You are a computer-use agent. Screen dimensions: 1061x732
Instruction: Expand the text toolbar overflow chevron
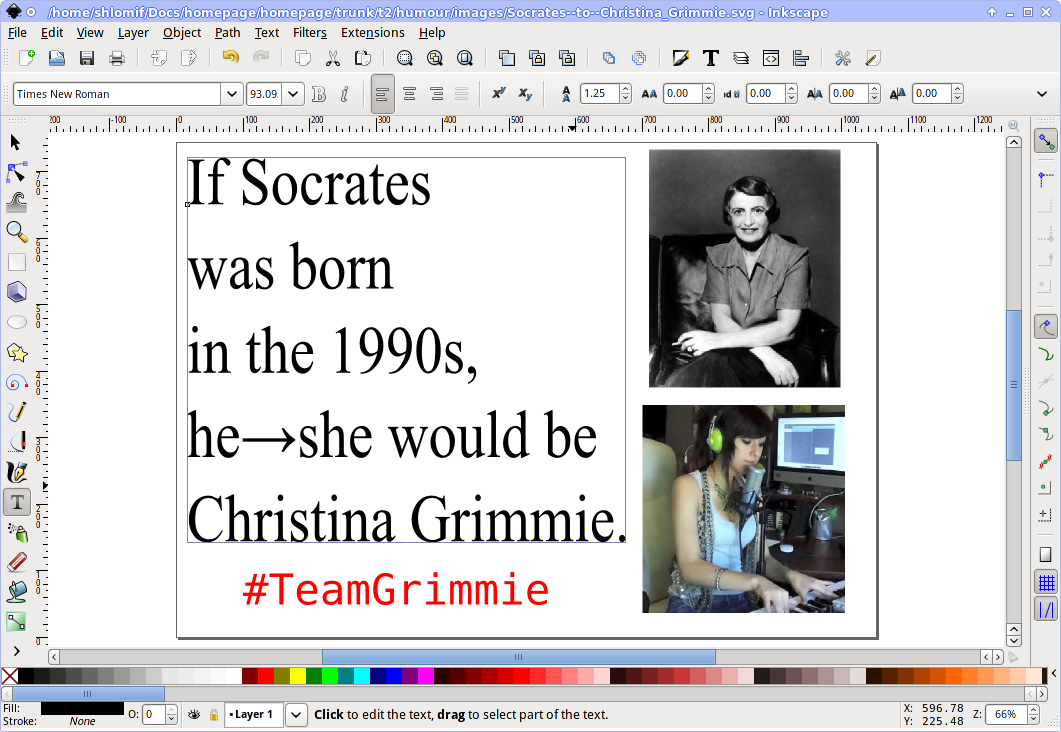[x=1042, y=94]
